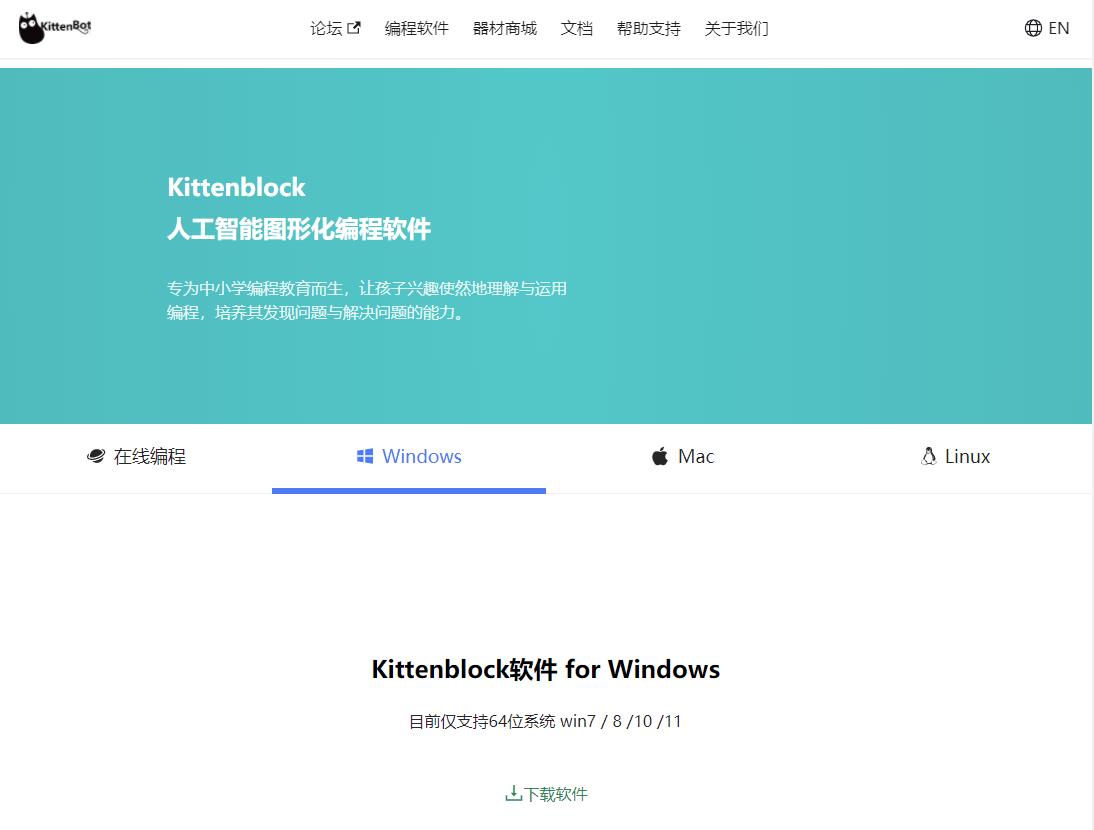
Task: Open the 论坛 forum link
Action: pos(335,29)
